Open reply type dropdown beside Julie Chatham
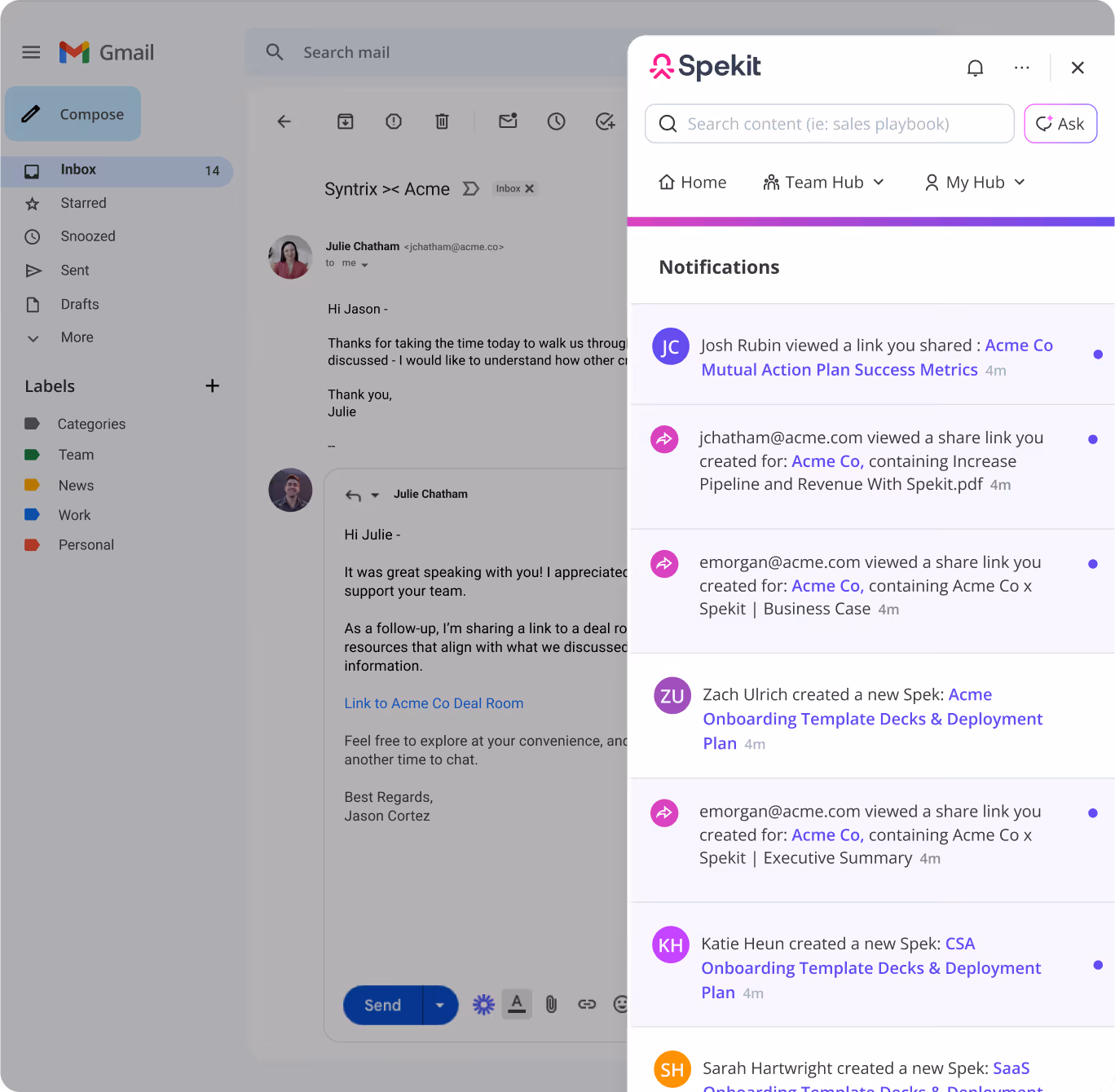Image resolution: width=1115 pixels, height=1092 pixels. 375,495
